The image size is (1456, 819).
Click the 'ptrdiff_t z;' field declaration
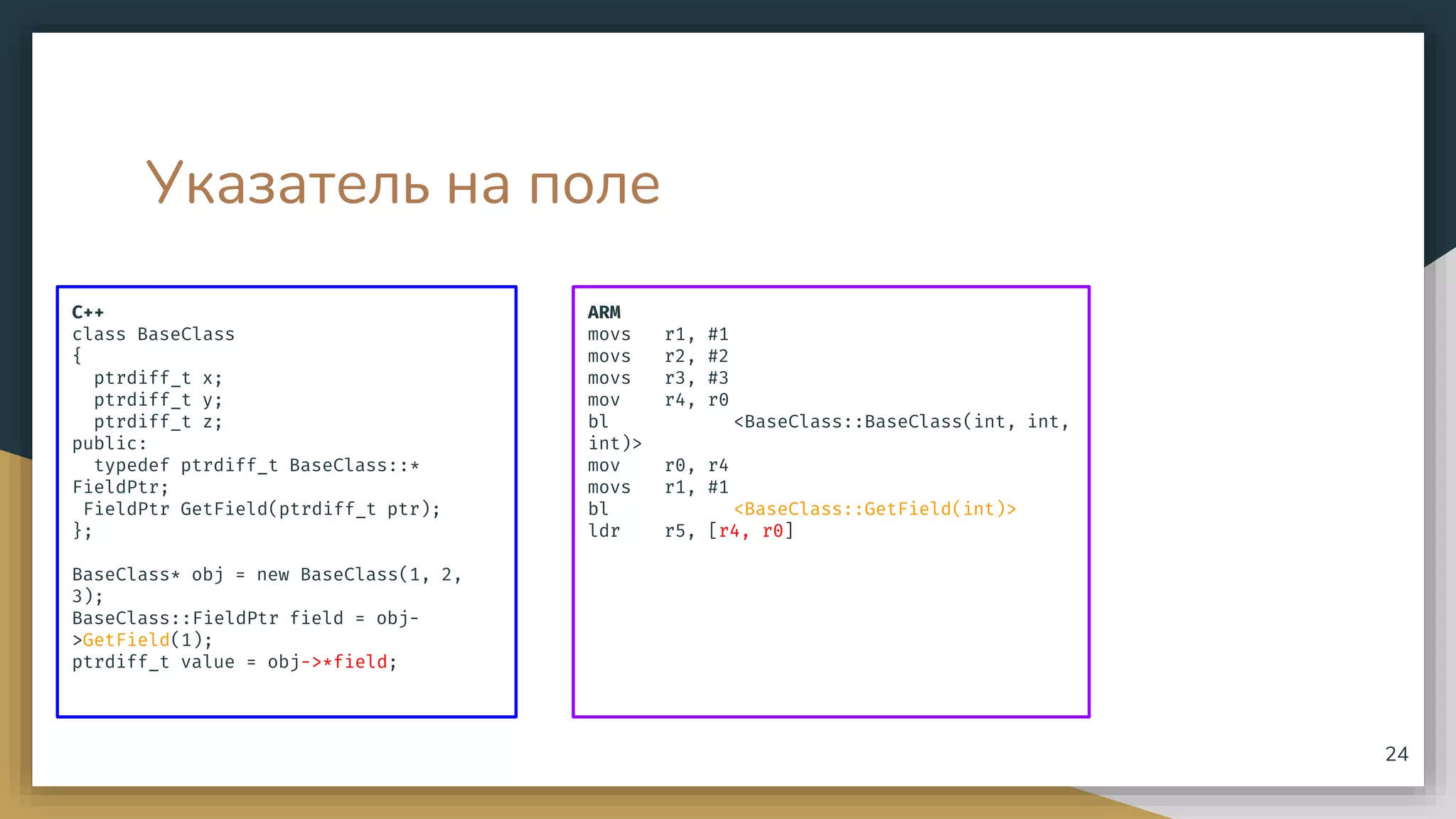coord(159,422)
